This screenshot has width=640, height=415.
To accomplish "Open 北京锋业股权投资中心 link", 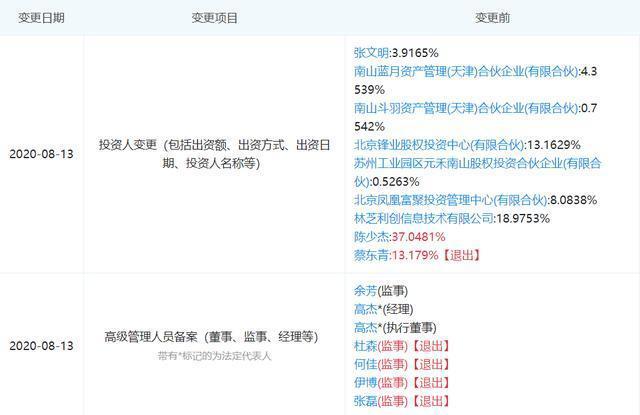I will click(439, 145).
